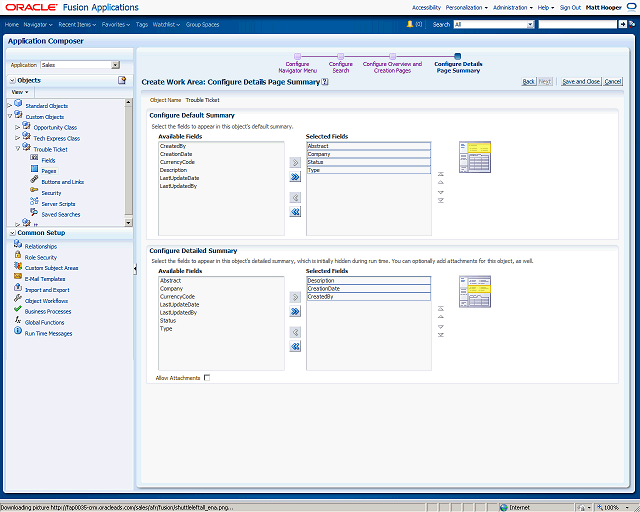Image resolution: width=640 pixels, height=512 pixels.
Task: Open the Application dropdown showing Sales
Action: tap(116, 65)
